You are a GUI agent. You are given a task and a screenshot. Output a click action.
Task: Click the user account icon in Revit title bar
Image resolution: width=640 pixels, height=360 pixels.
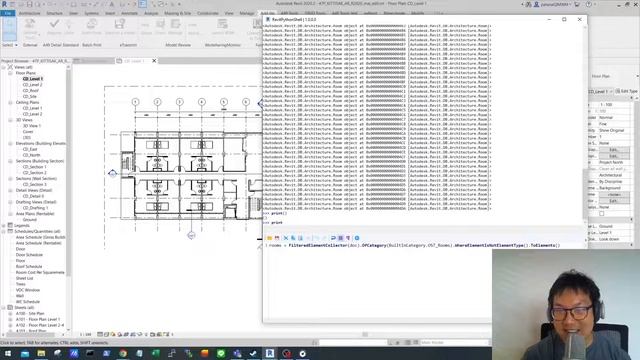(536, 4)
